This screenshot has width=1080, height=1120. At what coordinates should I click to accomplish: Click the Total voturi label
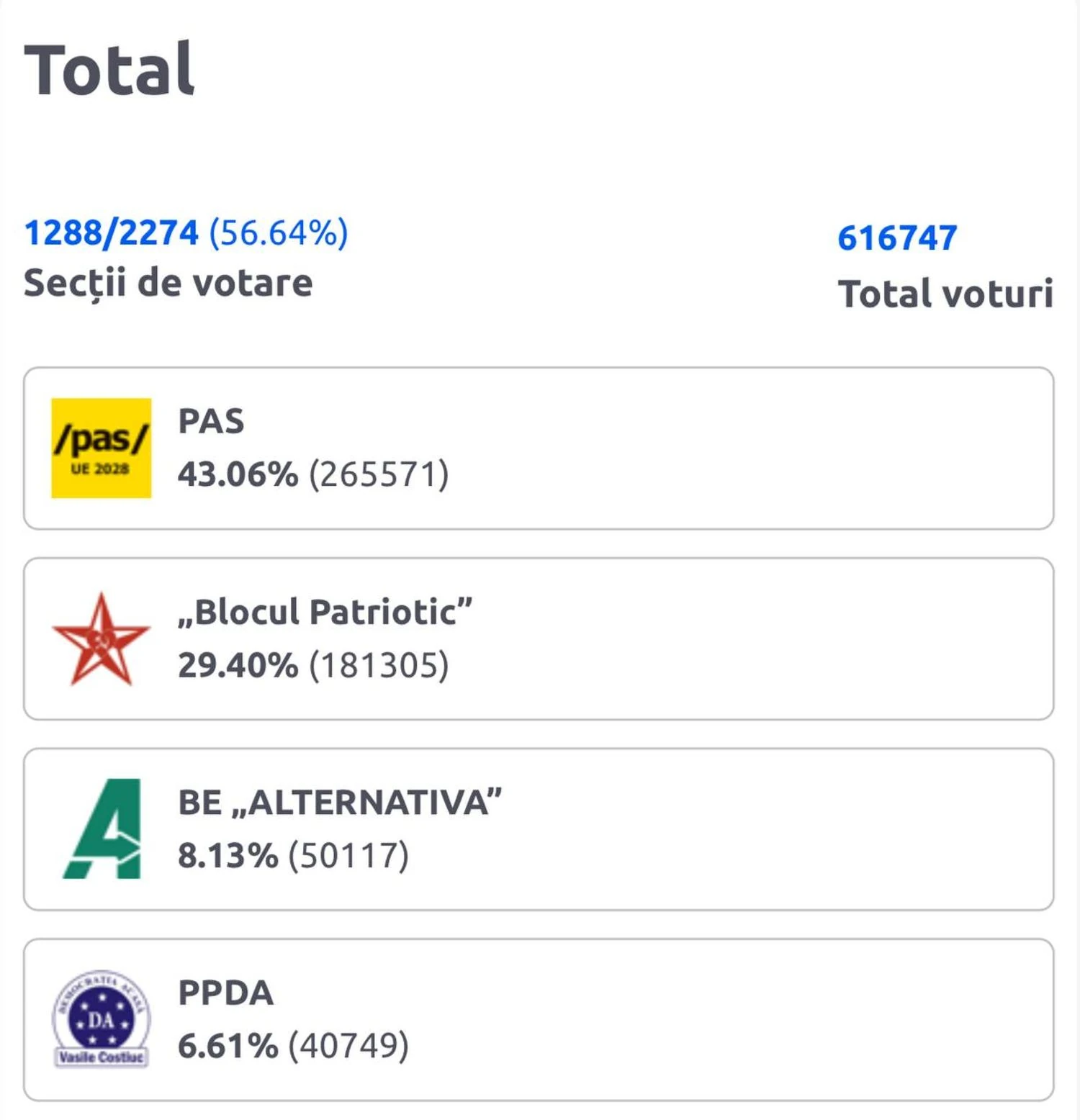click(x=945, y=294)
